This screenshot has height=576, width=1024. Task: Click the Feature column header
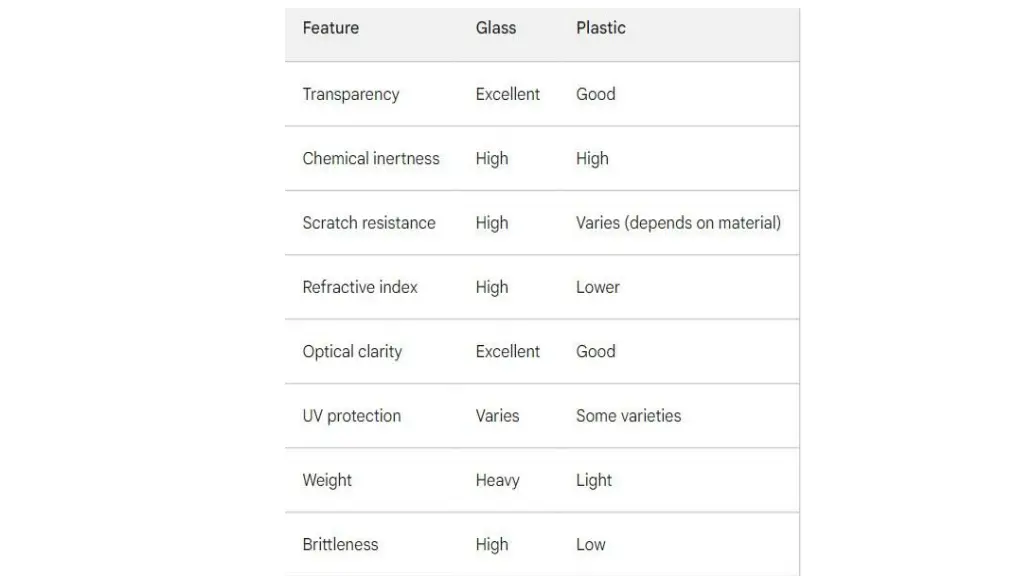click(x=330, y=28)
